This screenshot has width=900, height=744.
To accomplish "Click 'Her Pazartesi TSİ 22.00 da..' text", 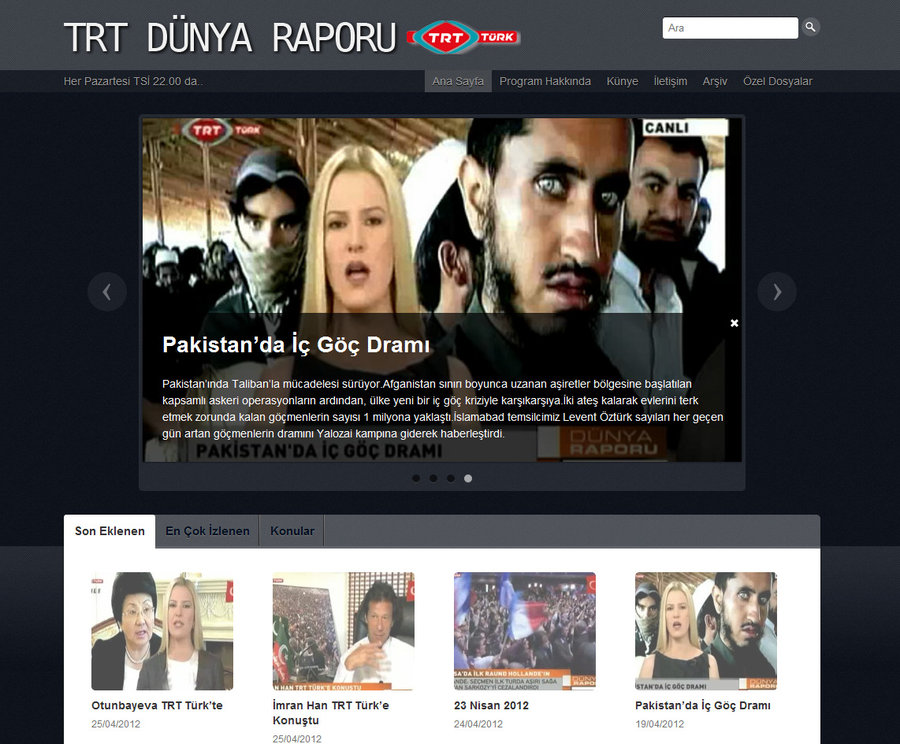I will pyautogui.click(x=133, y=81).
